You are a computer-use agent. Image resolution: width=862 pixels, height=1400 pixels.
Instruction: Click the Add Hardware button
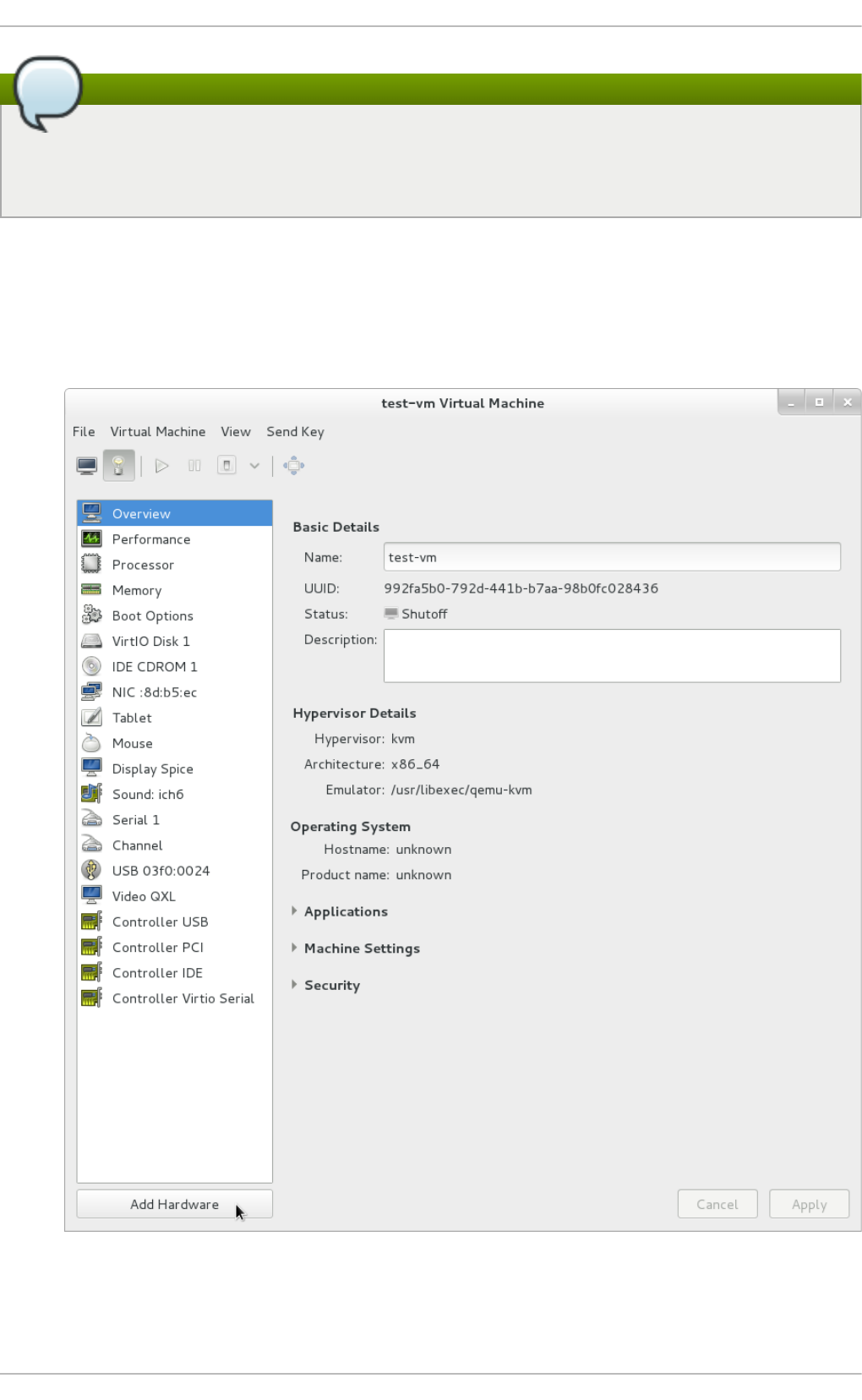(x=174, y=1204)
